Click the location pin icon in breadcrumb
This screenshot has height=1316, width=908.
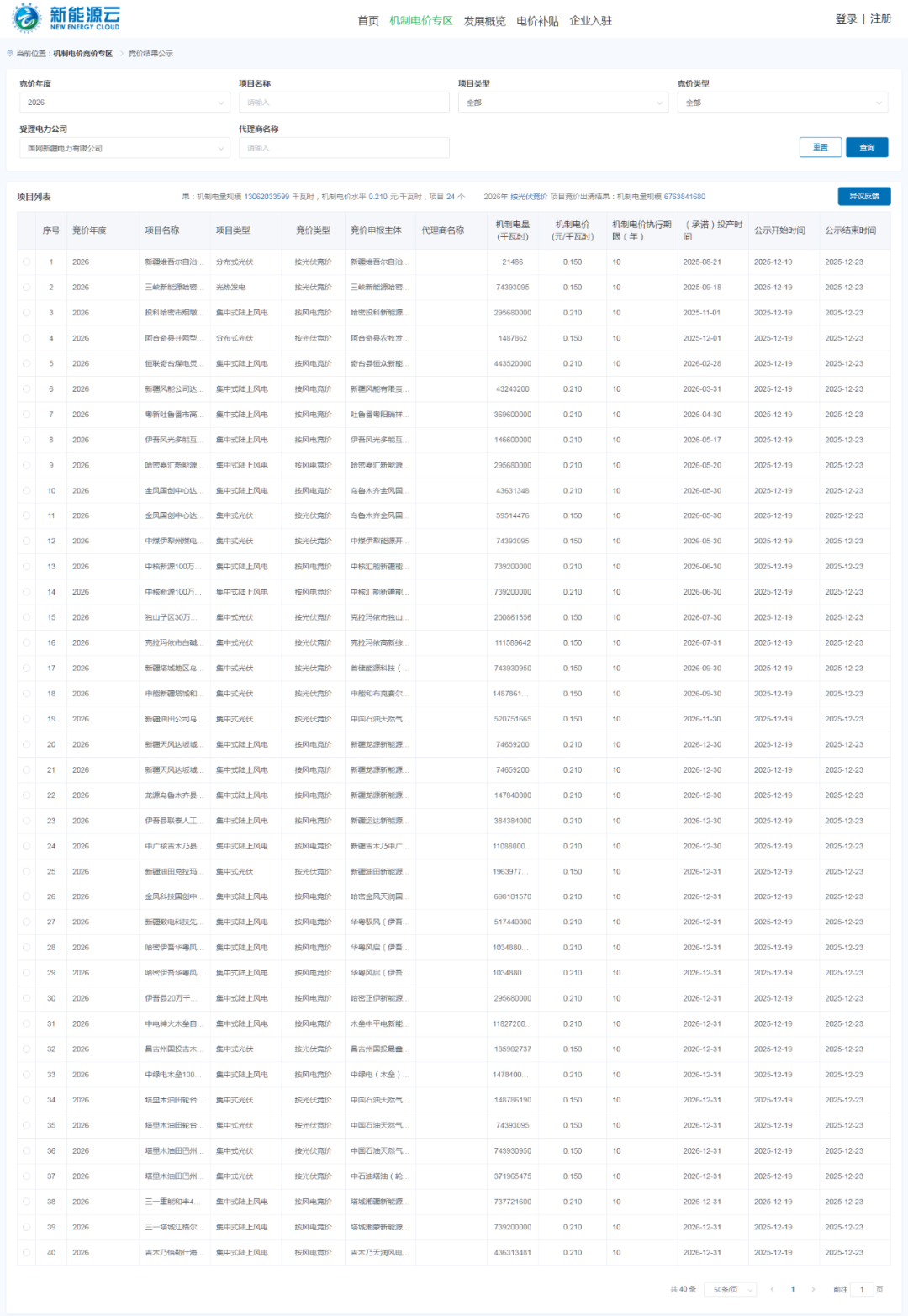click(x=10, y=54)
